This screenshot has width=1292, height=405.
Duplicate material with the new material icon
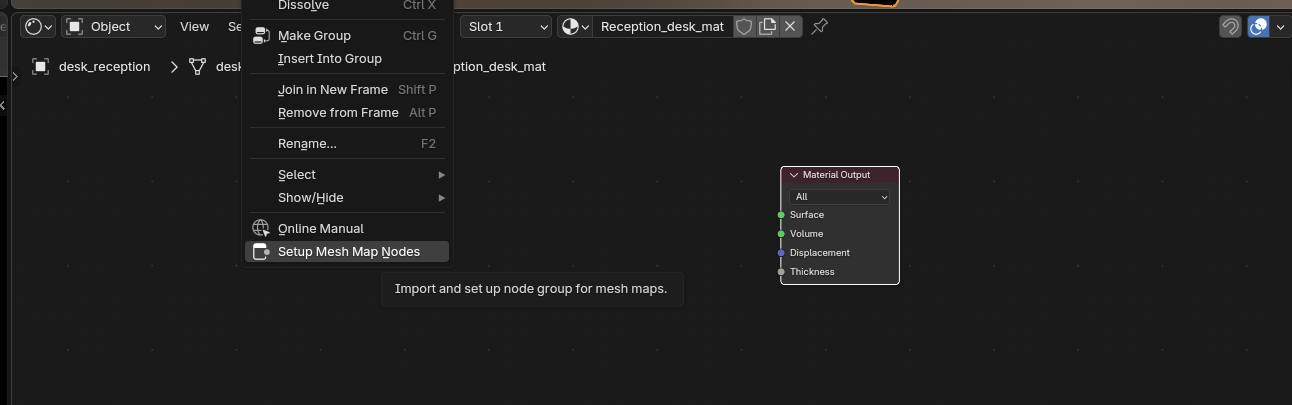[767, 27]
